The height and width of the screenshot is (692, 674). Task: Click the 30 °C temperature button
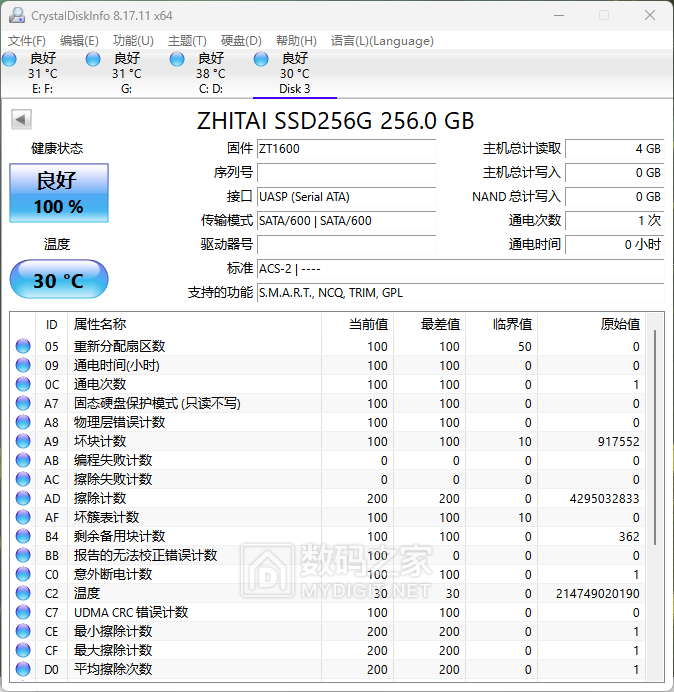[x=59, y=279]
